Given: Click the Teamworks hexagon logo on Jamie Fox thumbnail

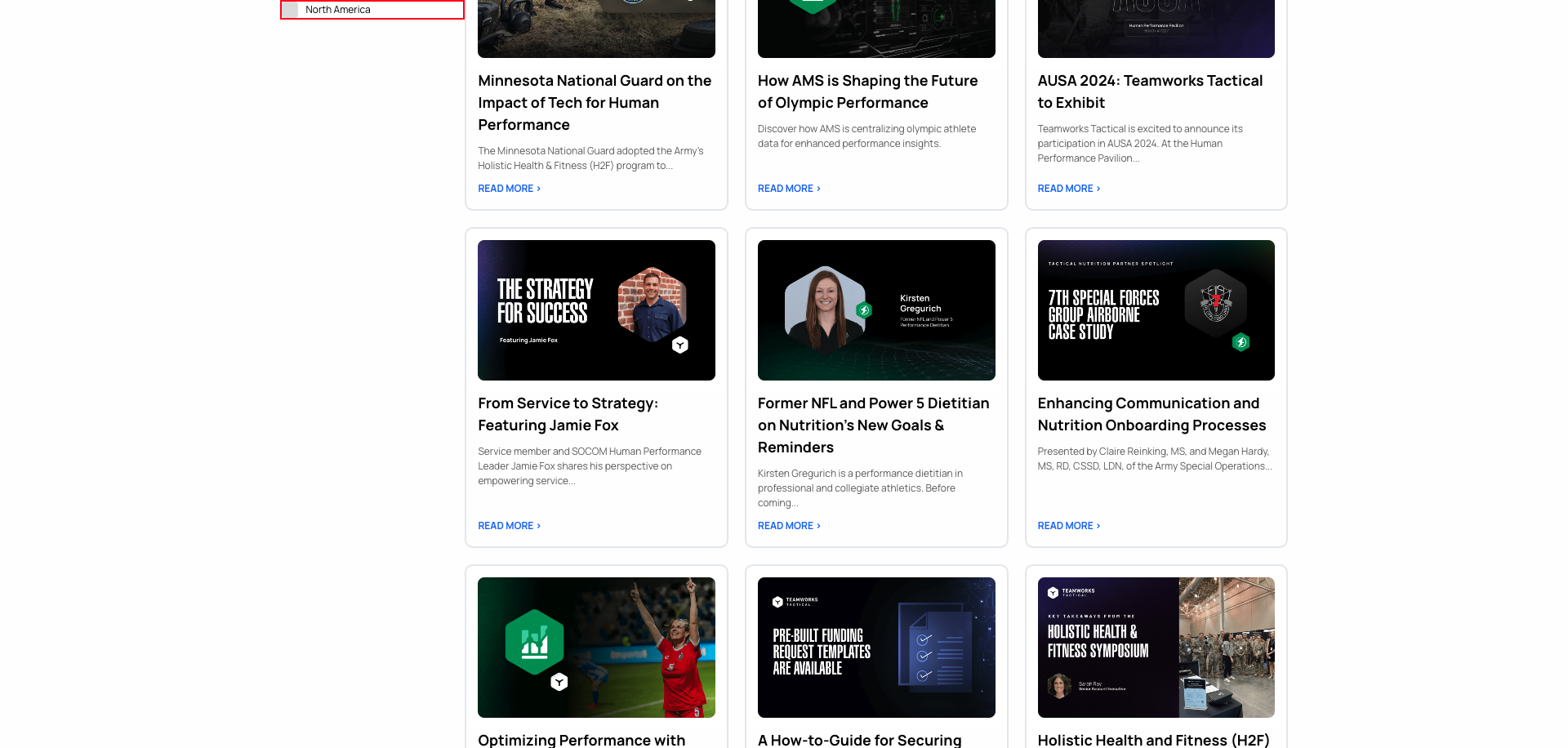Looking at the screenshot, I should point(679,345).
